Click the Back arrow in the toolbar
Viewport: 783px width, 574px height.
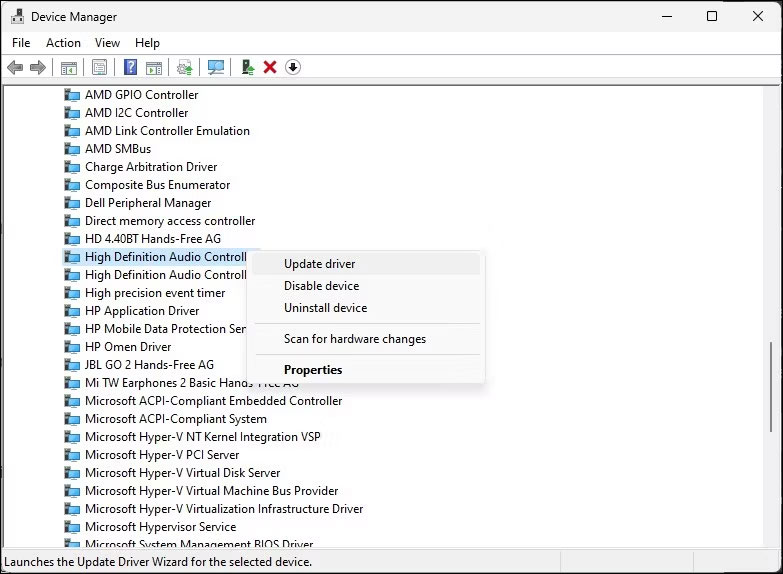tap(15, 67)
